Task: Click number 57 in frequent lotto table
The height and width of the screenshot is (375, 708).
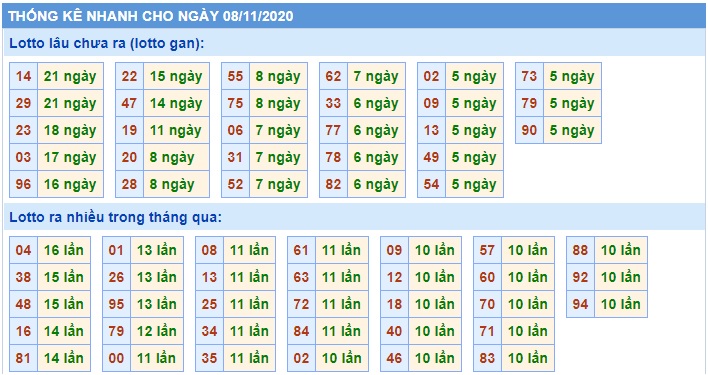Action: [x=487, y=250]
